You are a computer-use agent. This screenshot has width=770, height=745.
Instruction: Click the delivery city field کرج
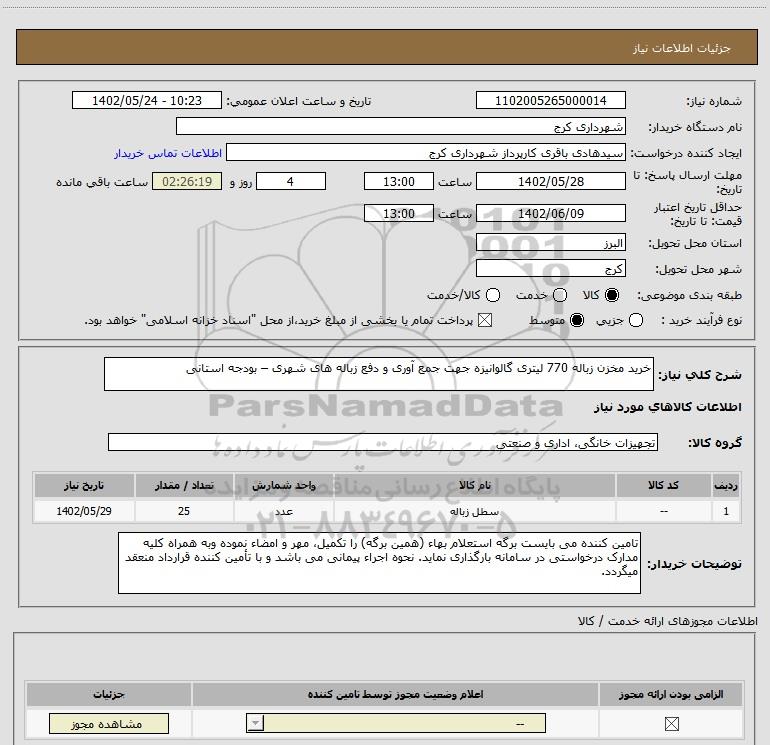coord(550,269)
